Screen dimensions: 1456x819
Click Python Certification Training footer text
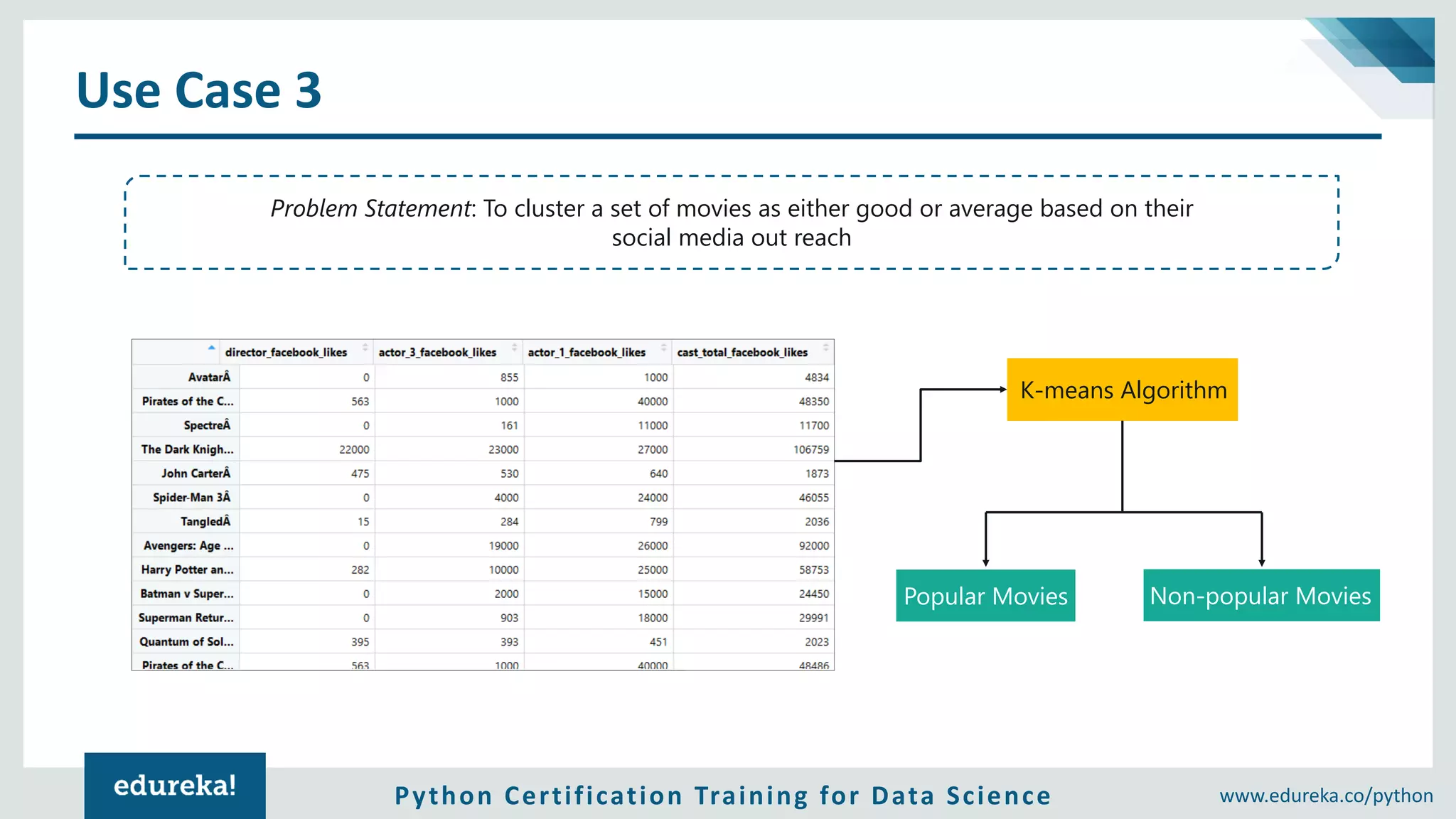point(723,796)
